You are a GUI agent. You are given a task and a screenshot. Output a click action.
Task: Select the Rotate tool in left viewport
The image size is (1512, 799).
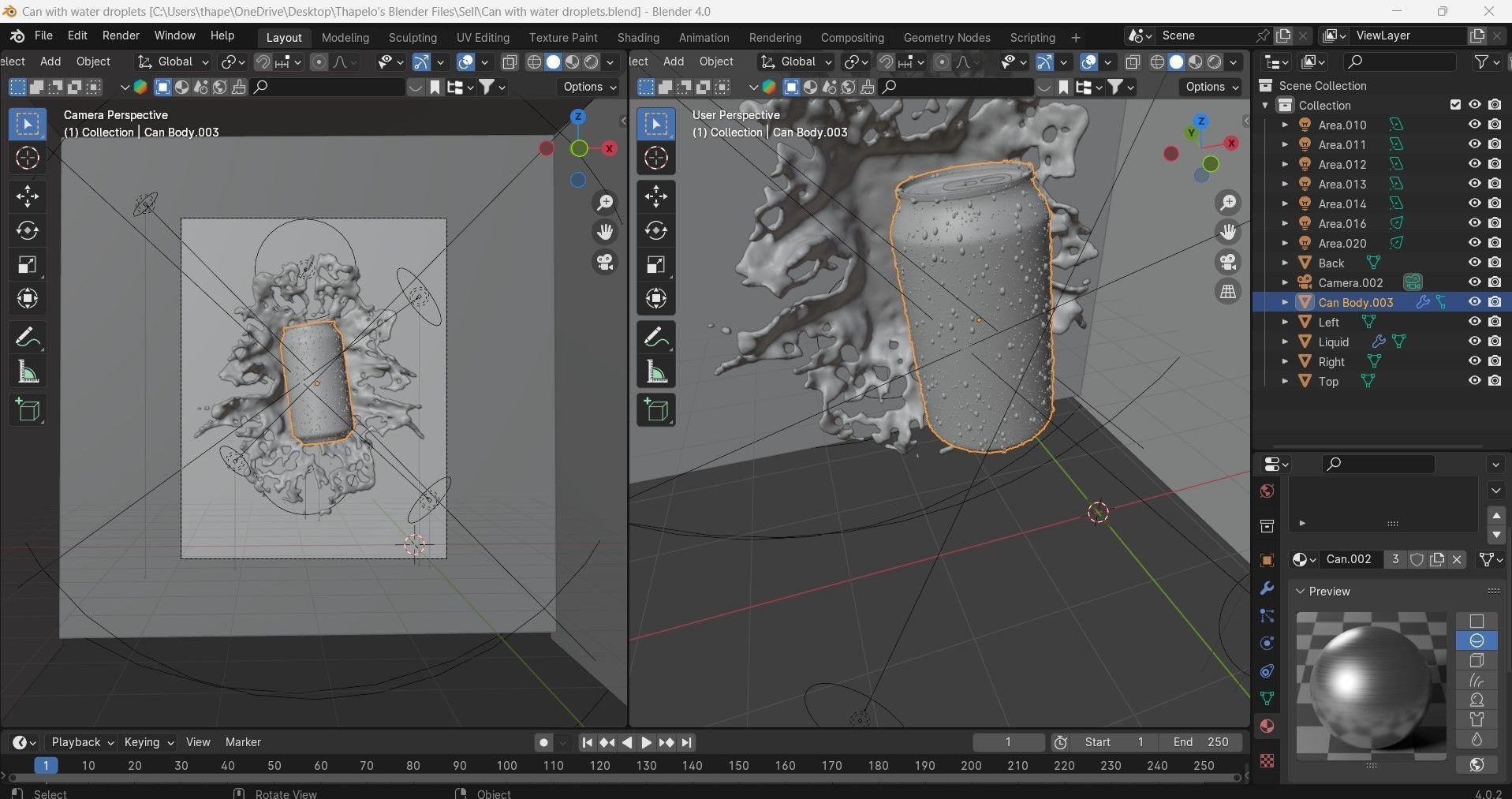coord(28,231)
